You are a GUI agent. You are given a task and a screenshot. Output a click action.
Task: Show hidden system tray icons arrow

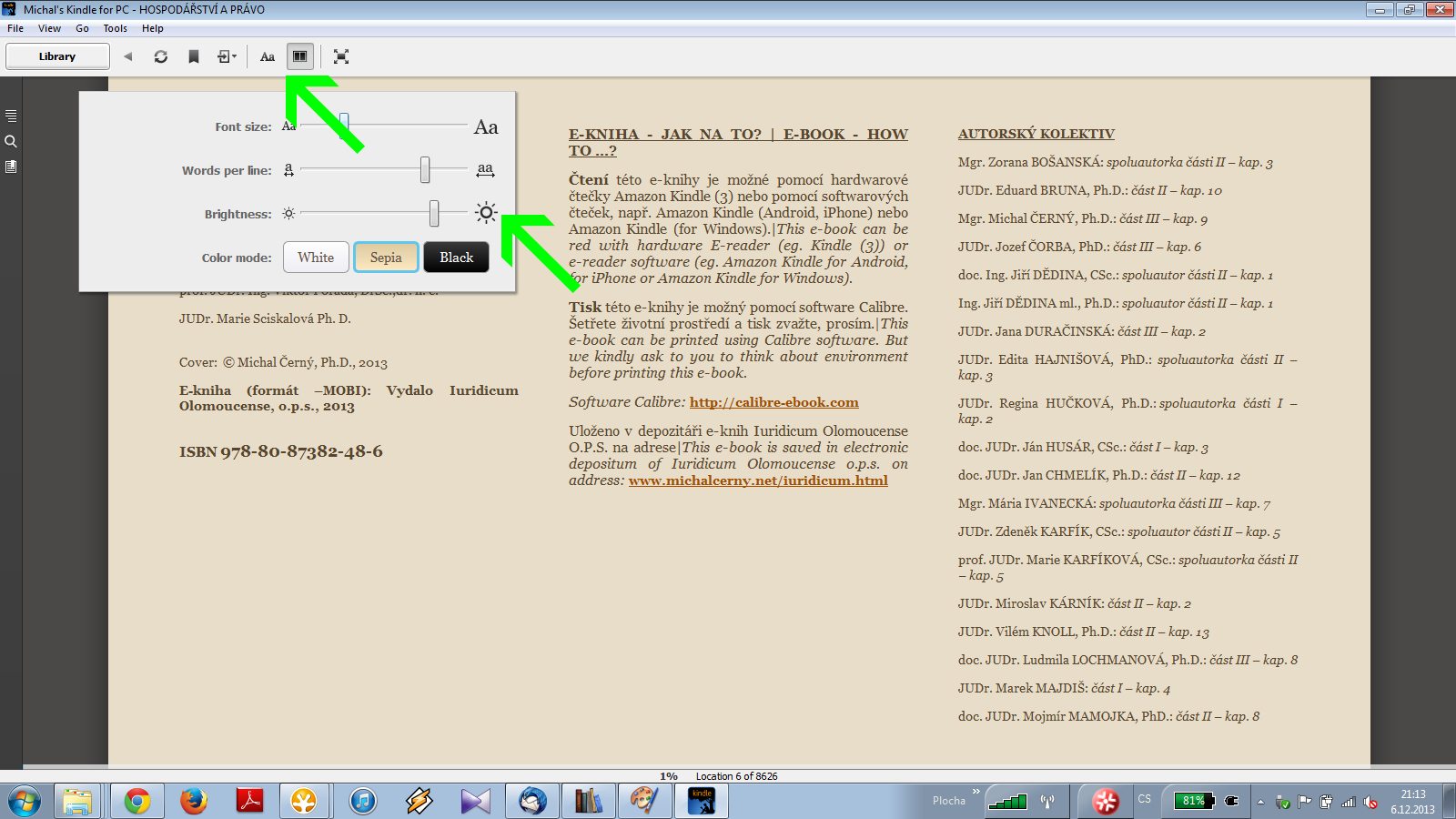coord(1260,802)
